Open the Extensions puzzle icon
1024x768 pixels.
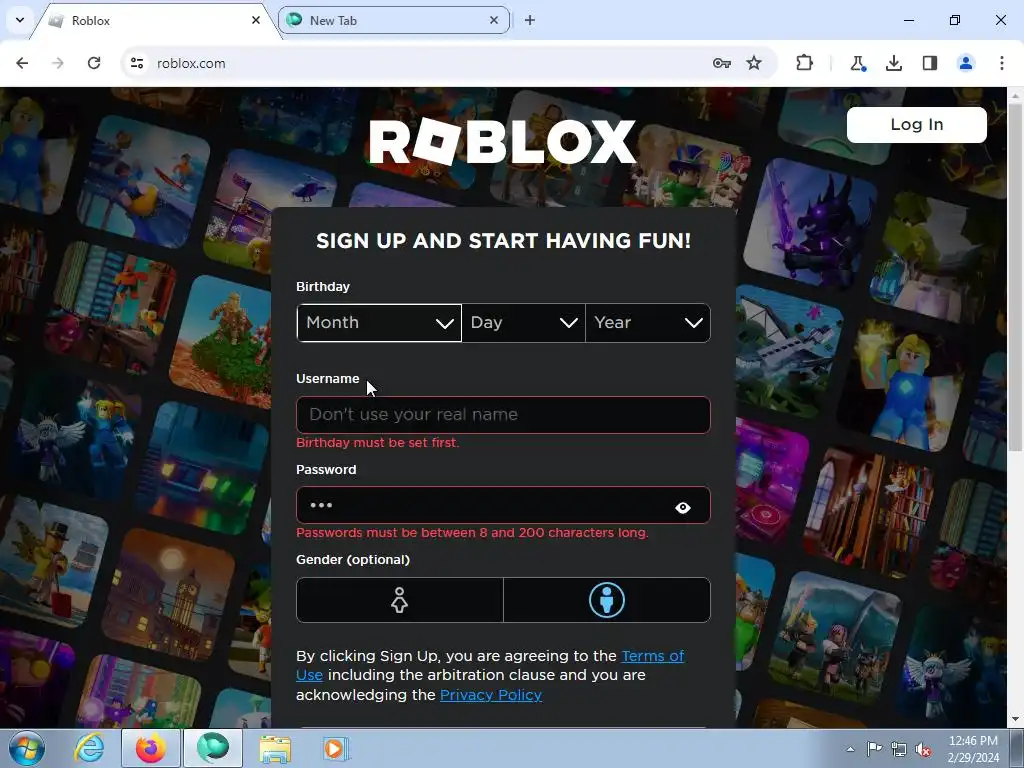point(805,63)
